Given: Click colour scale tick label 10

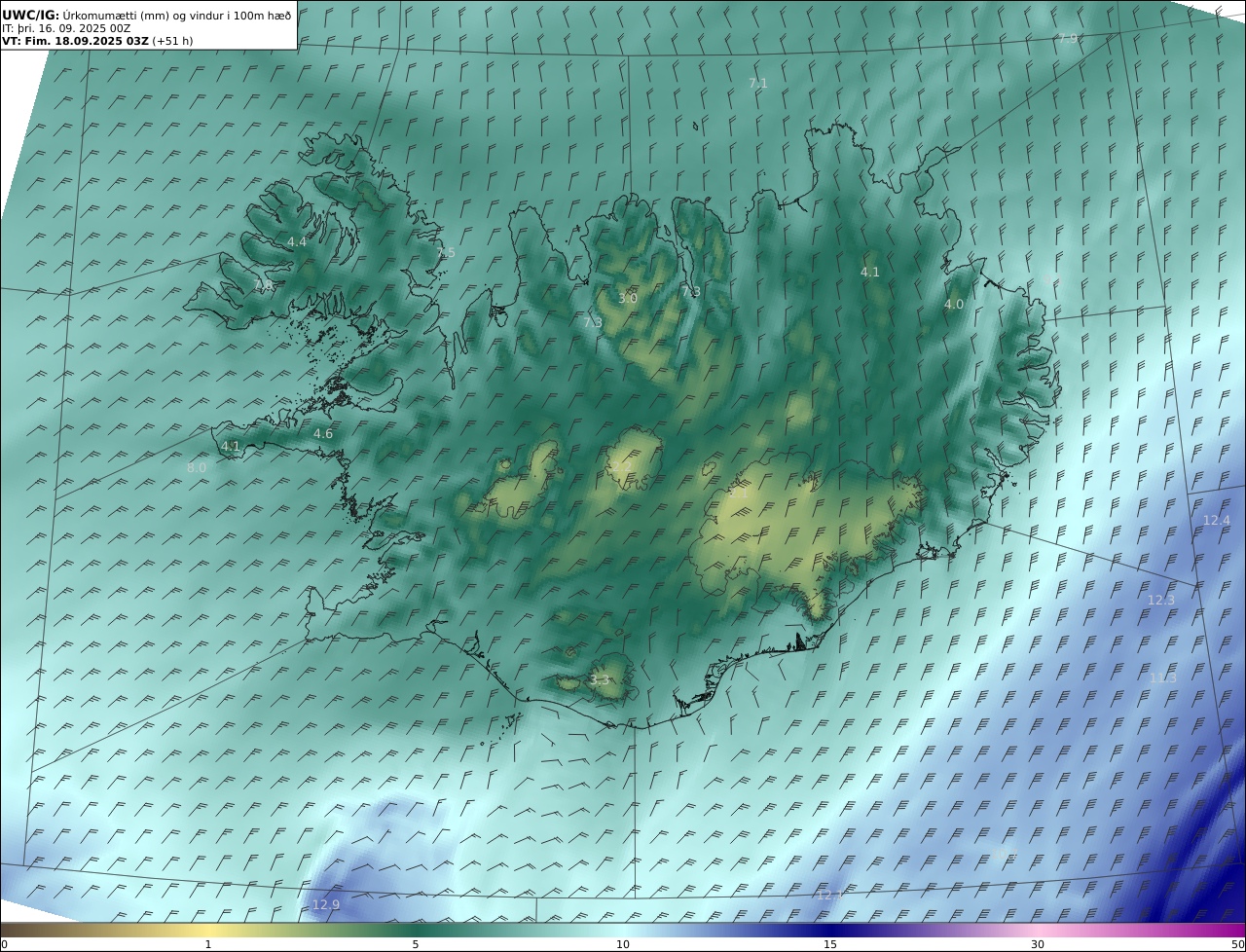Looking at the screenshot, I should (623, 944).
